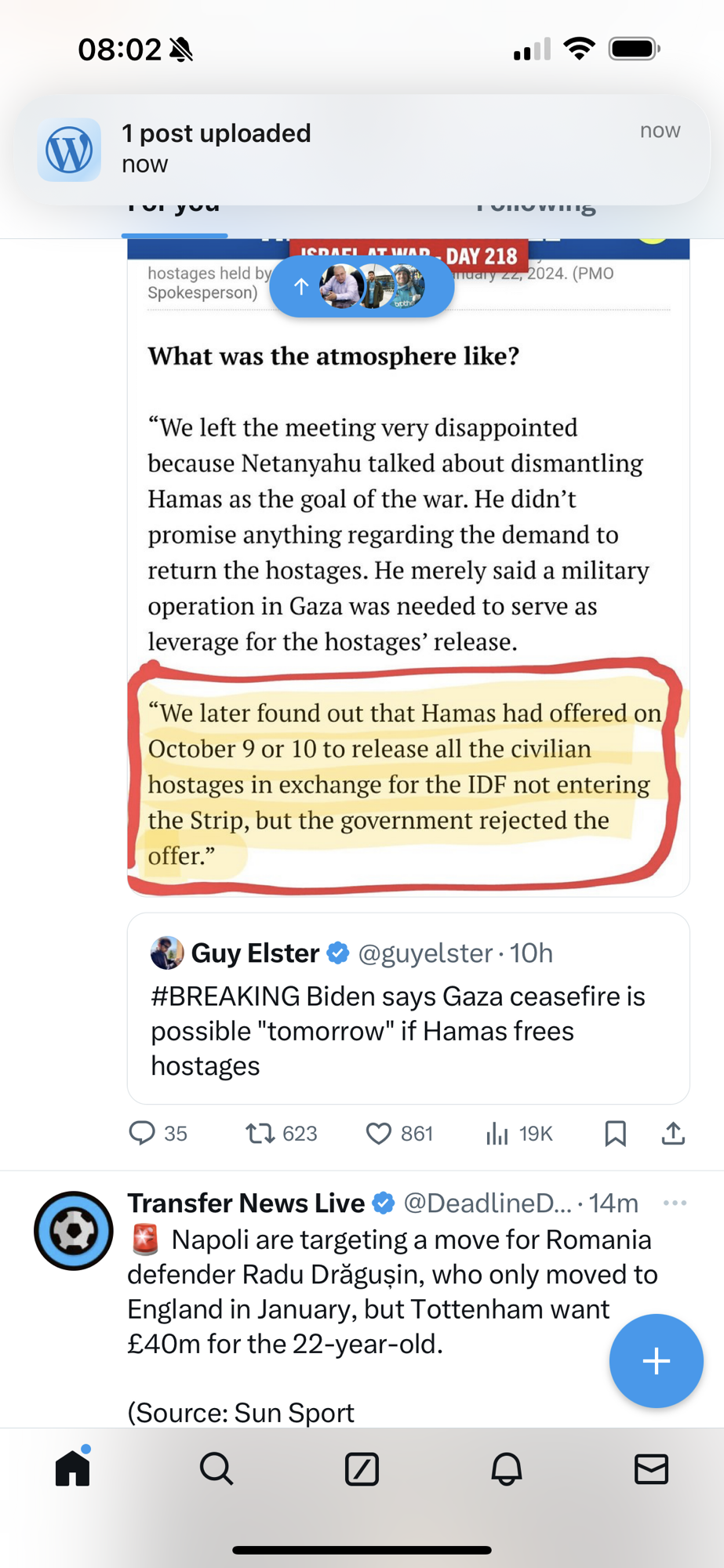
Task: Open the Notifications bell tab
Action: [507, 1468]
